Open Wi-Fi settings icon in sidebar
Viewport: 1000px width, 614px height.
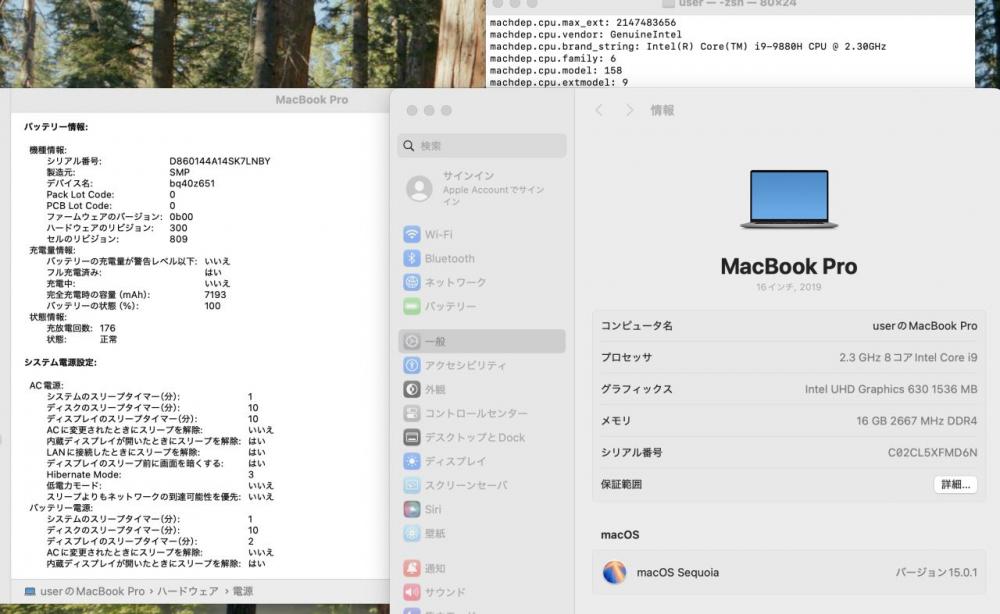pos(412,234)
